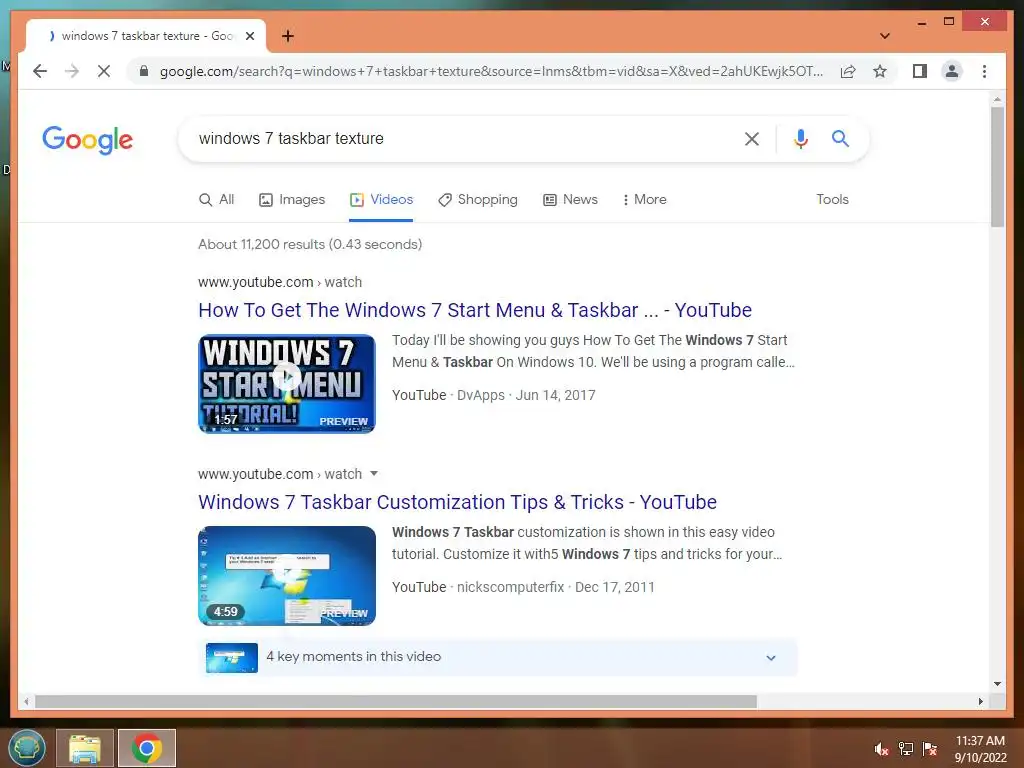Switch to the Shopping tab
Screen dimensions: 1024x768
[x=477, y=199]
